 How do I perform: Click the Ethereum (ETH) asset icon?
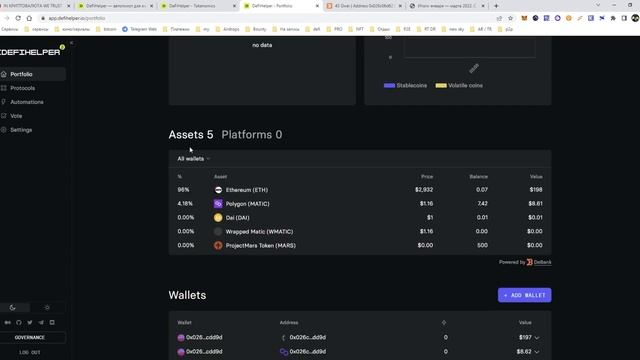(218, 190)
